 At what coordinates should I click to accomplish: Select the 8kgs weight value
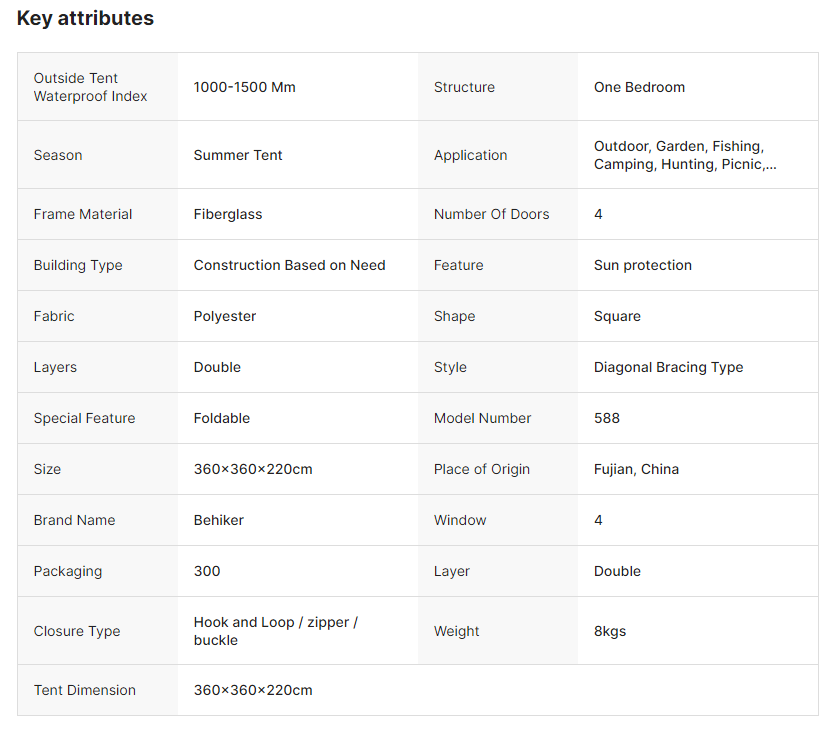point(610,631)
